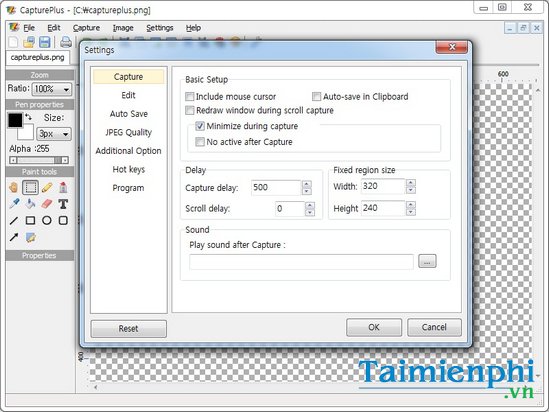Select the Capture settings category
Viewport: 549px width, 412px height.
(128, 77)
